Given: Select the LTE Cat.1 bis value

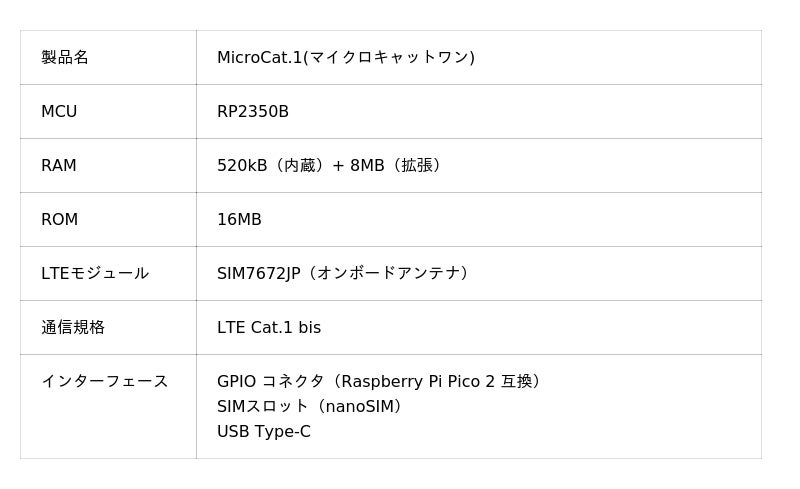Looking at the screenshot, I should [269, 328].
